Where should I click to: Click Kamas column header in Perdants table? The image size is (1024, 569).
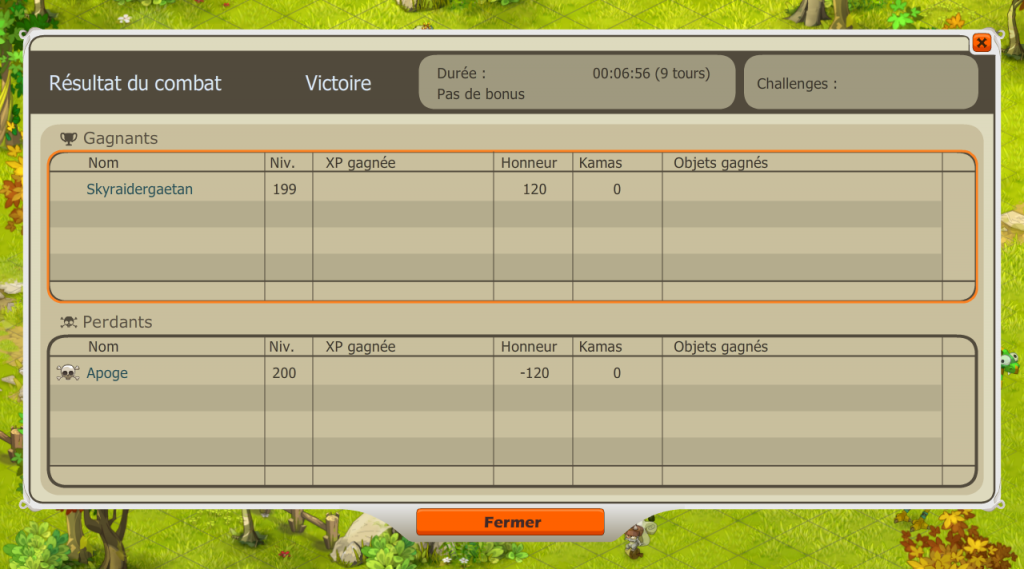tap(600, 346)
